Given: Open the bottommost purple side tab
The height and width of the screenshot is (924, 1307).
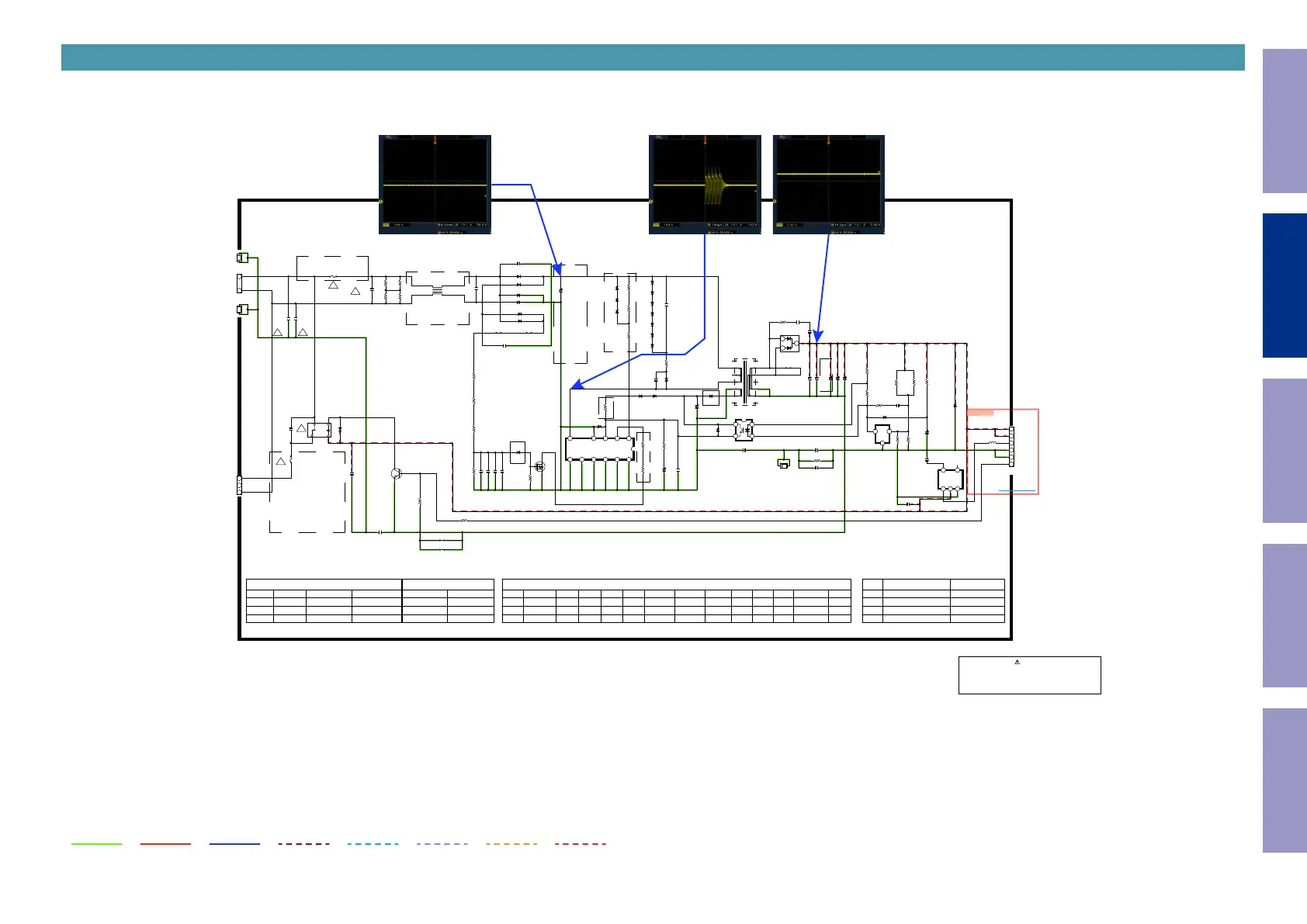Looking at the screenshot, I should (x=1284, y=780).
